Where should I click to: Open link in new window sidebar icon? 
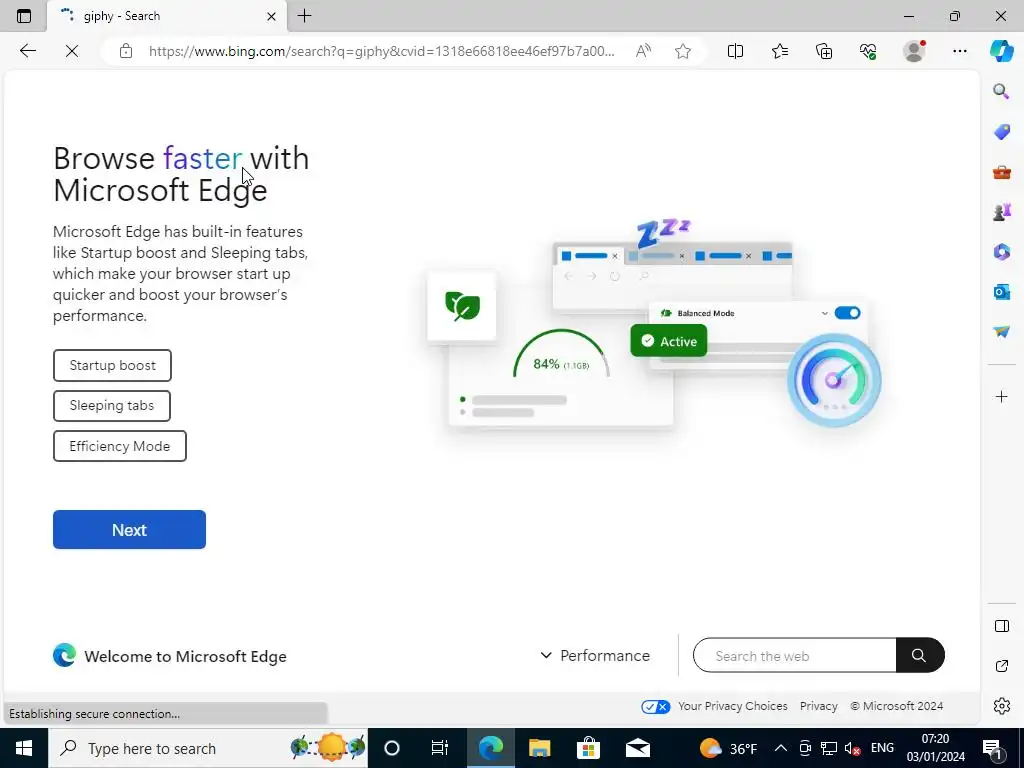pos(1001,666)
